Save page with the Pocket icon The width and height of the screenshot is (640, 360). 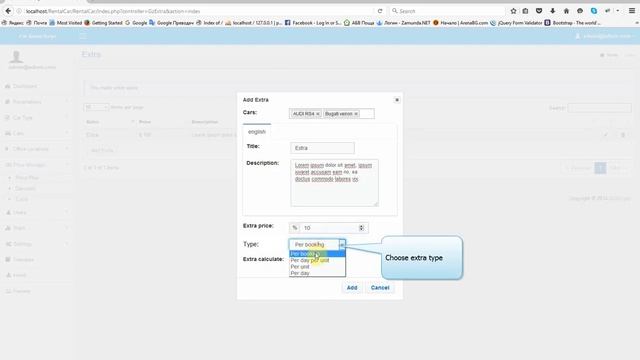point(539,11)
